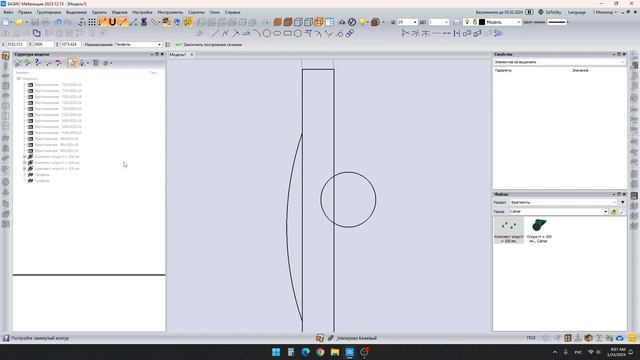Screen dimensions: 640x360
Task: Click green check to finish section construction
Action: (x=178, y=44)
